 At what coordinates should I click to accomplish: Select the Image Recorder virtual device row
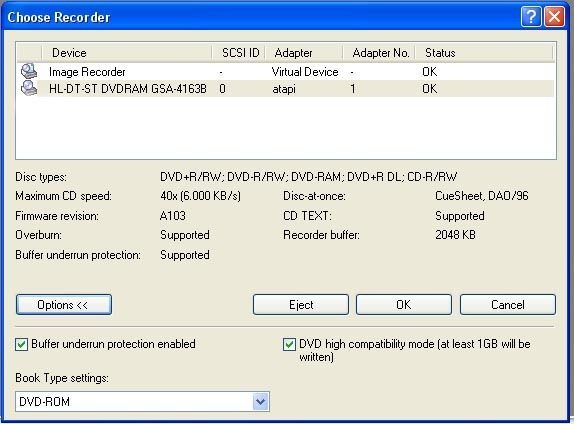click(286, 71)
